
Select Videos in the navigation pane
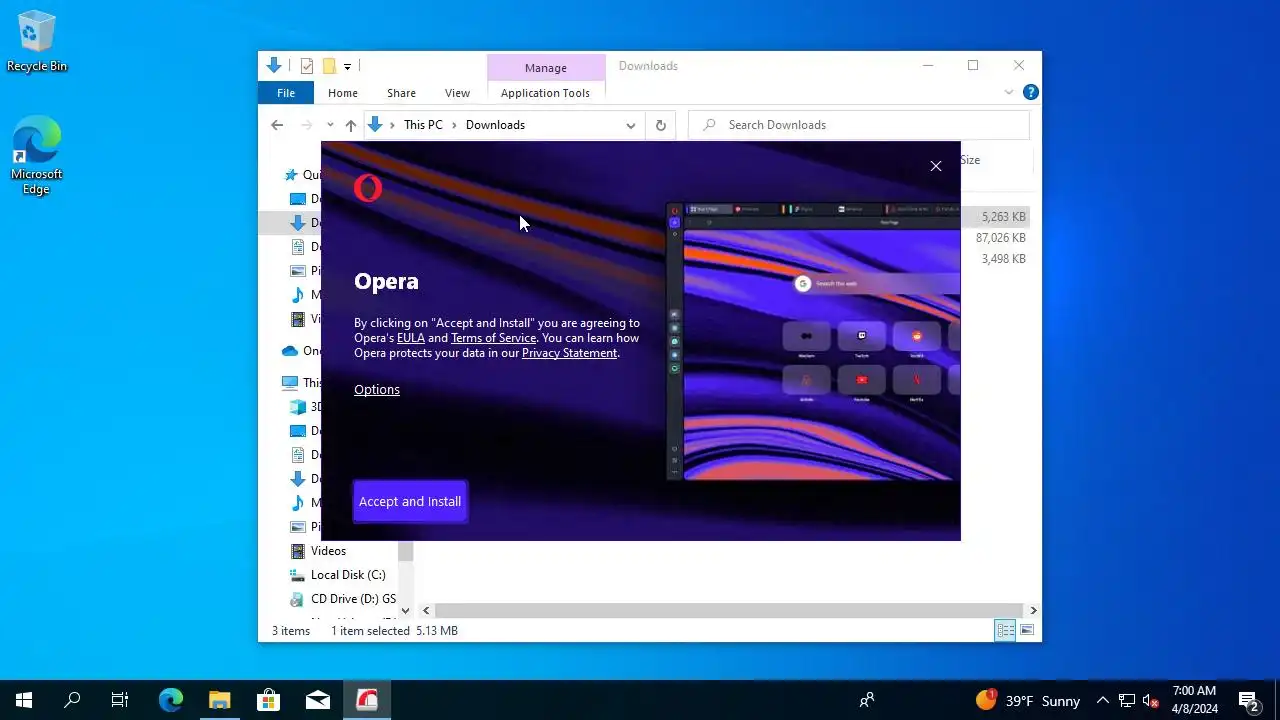328,551
